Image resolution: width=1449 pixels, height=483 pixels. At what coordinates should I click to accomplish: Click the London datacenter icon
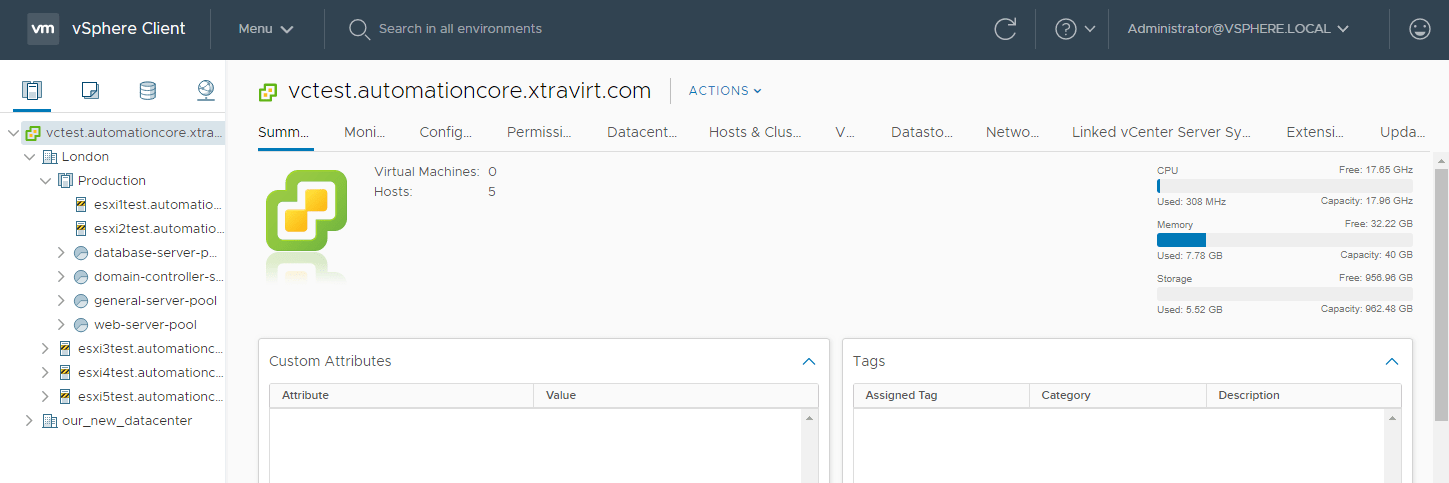point(50,157)
